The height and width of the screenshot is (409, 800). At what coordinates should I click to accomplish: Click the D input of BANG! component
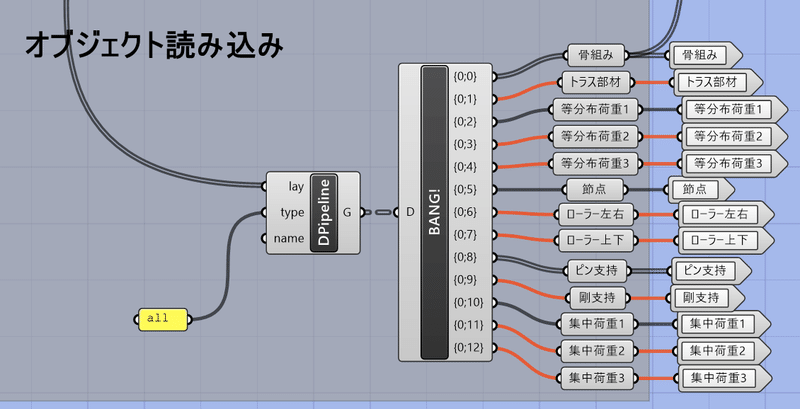point(410,212)
